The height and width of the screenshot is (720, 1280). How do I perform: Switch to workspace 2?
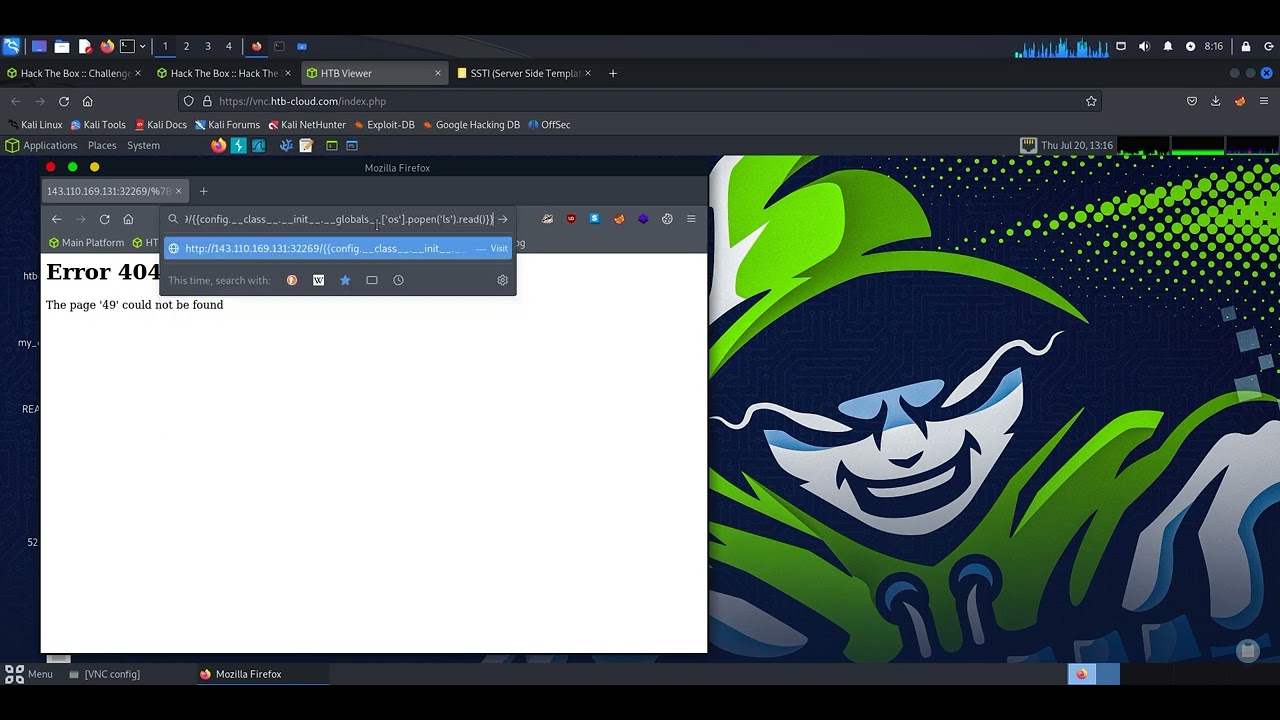pos(186,46)
